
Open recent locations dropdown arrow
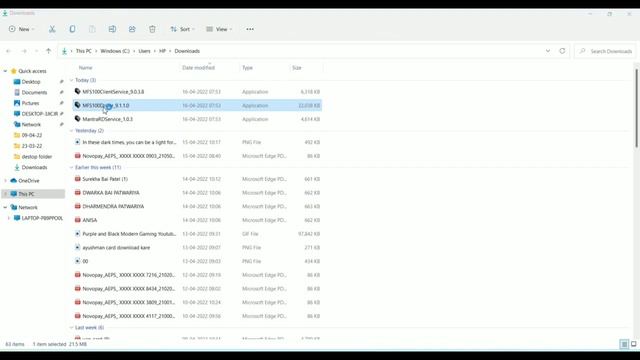pyautogui.click(x=36, y=51)
